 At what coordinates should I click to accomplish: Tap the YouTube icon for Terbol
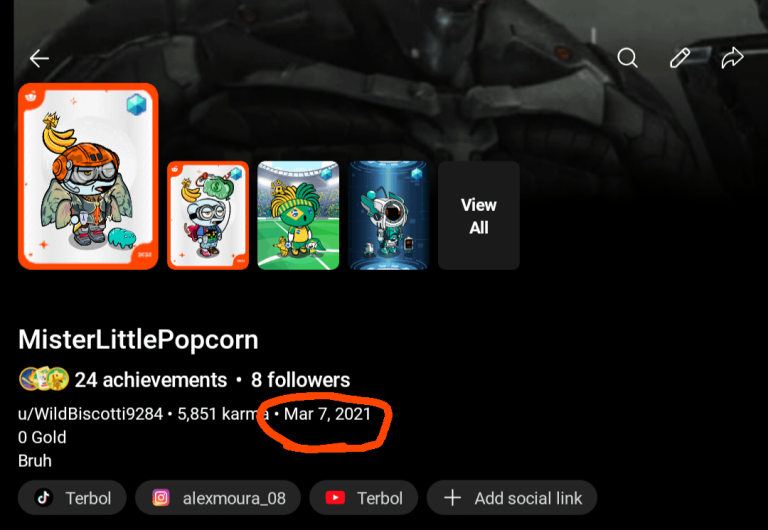tap(336, 498)
